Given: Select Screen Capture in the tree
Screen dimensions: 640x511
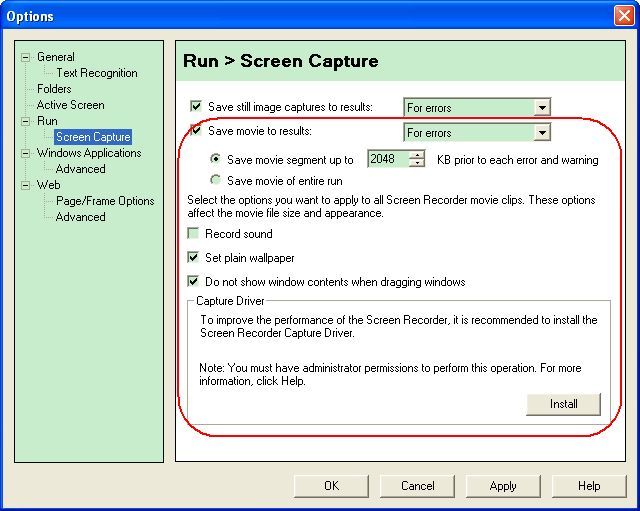Looking at the screenshot, I should (93, 137).
